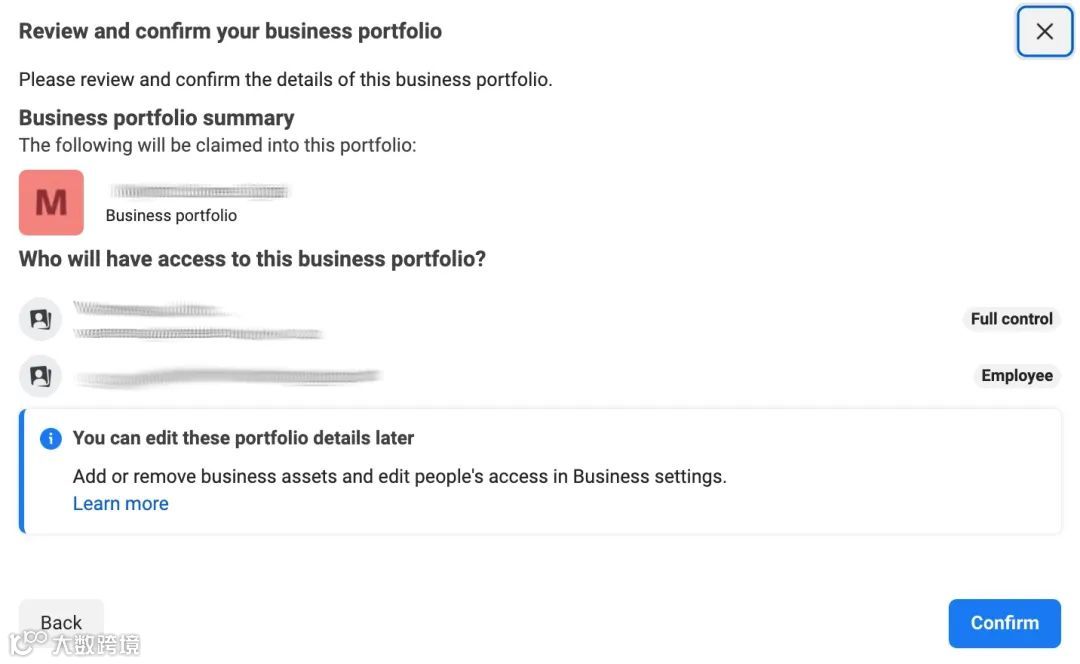The image size is (1080, 664).
Task: Open the Learn more link
Action: (x=120, y=504)
